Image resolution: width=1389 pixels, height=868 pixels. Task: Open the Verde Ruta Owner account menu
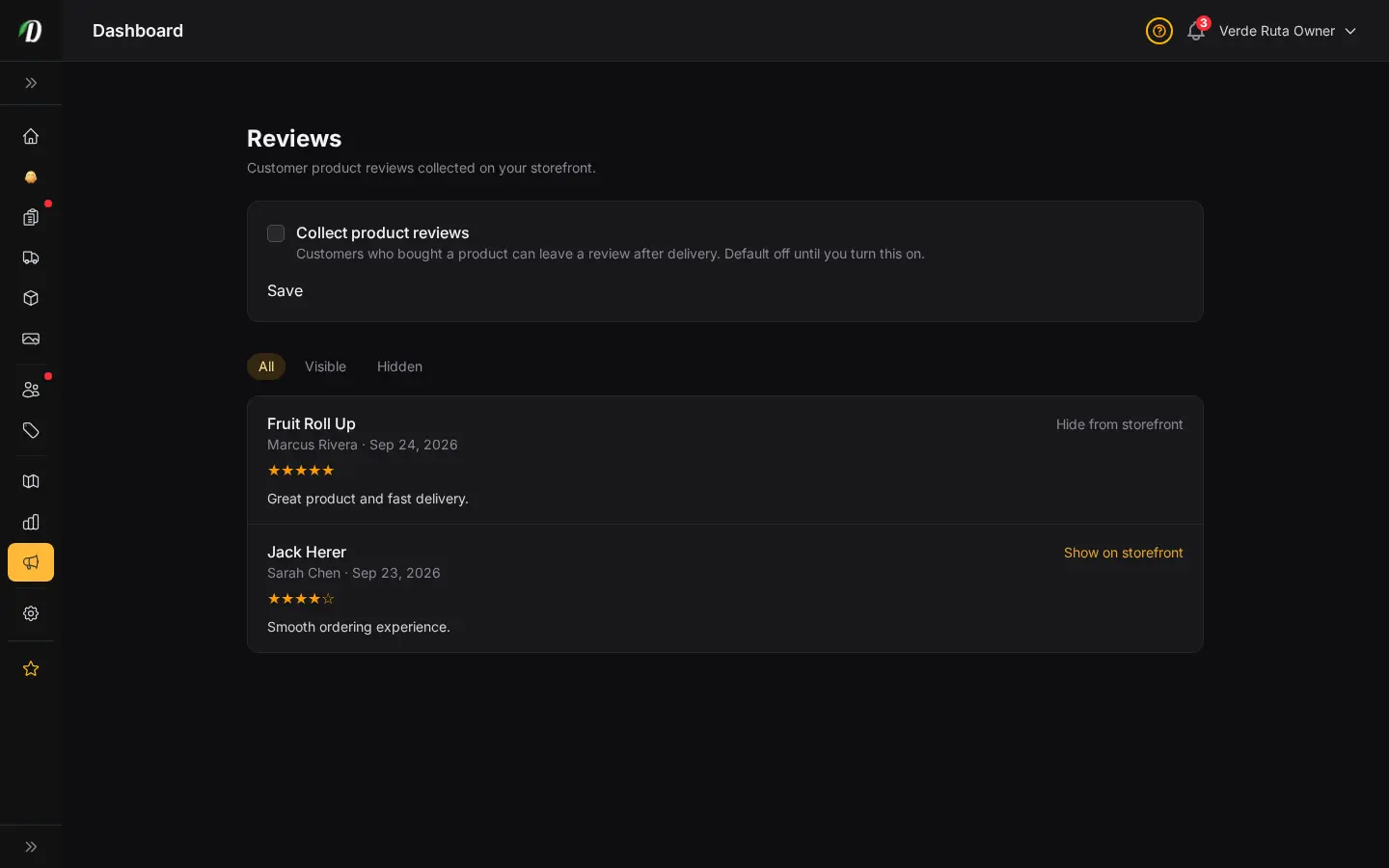1288,31
